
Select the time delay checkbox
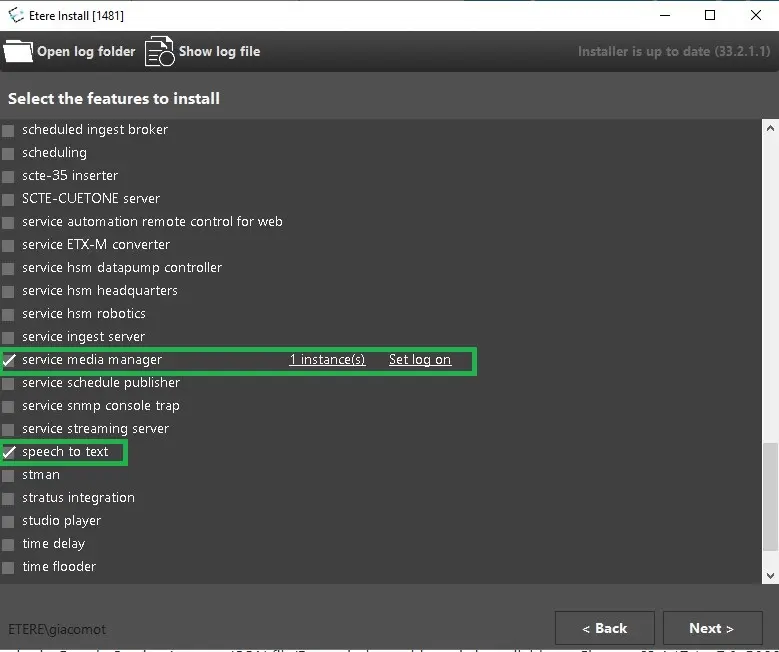coord(9,544)
